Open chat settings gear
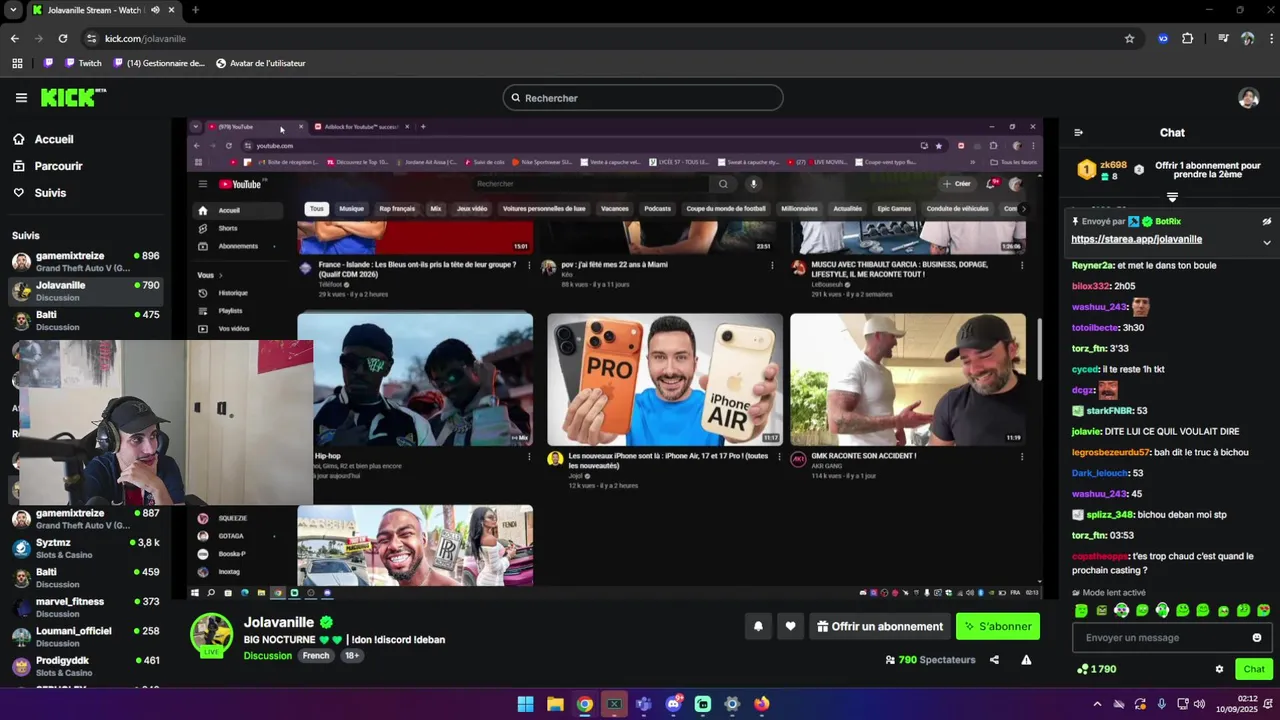 (1219, 669)
